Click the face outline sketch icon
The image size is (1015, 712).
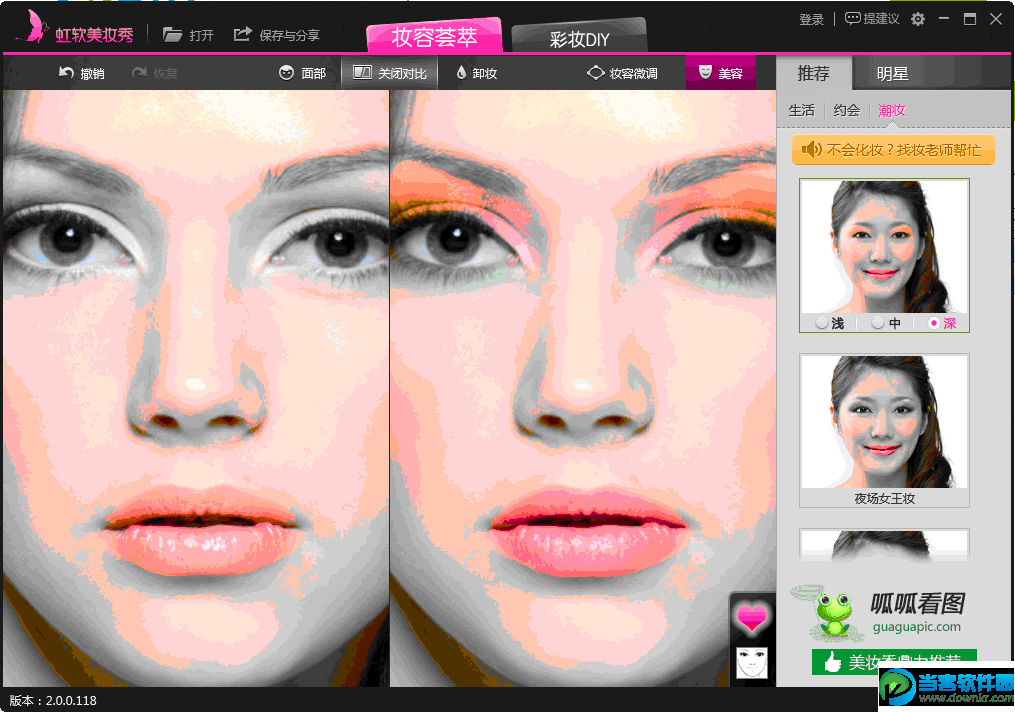[x=752, y=663]
